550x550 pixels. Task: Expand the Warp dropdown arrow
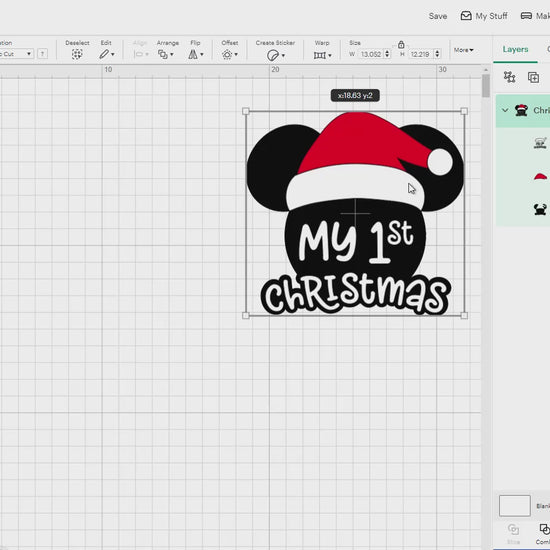coord(330,55)
